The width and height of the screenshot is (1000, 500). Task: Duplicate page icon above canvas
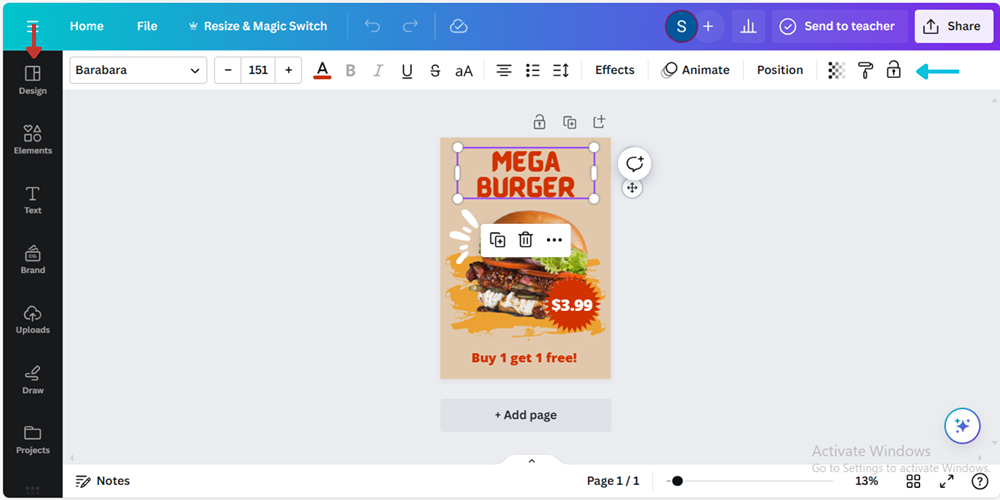[x=570, y=121]
